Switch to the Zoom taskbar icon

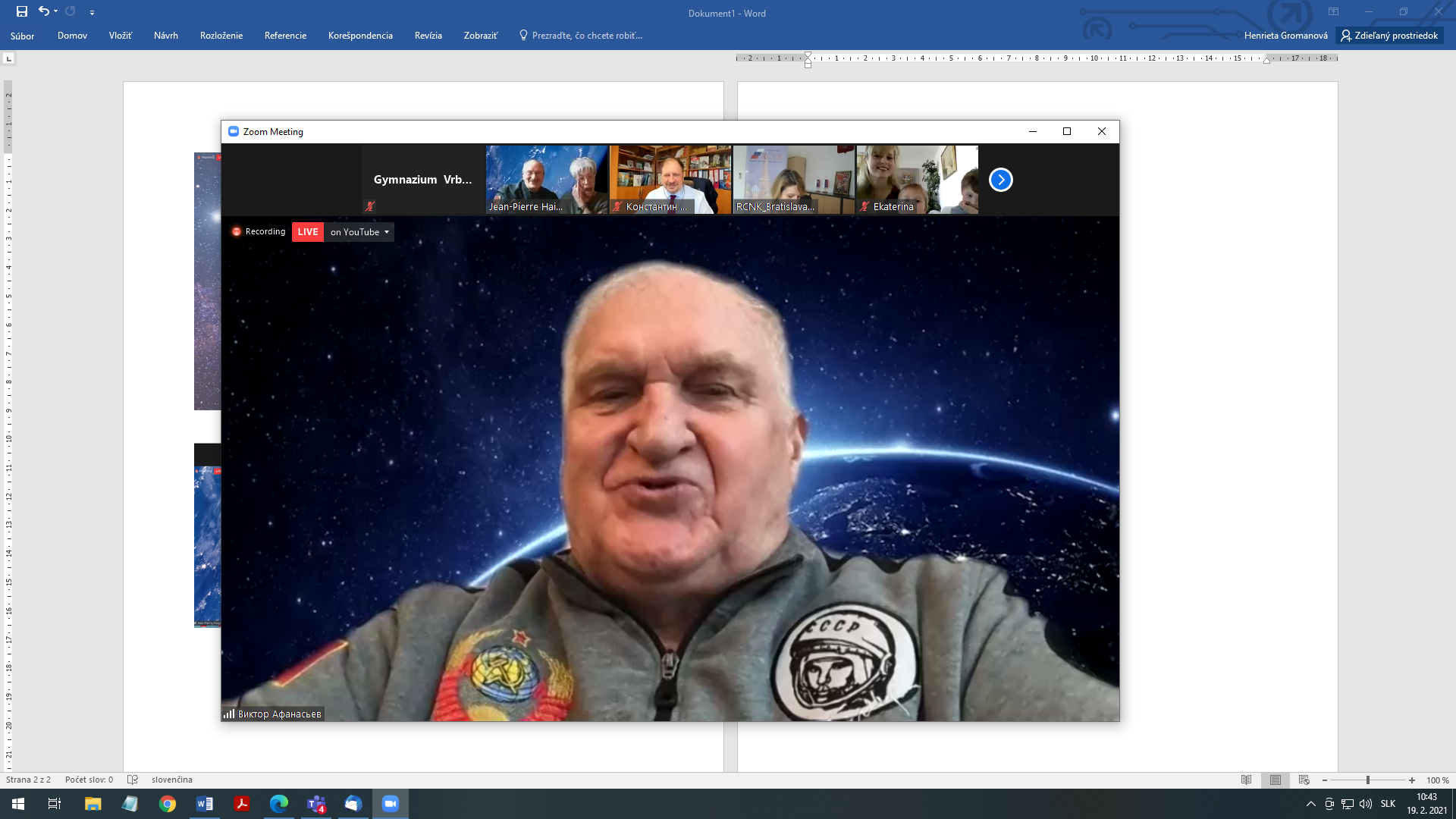point(391,804)
